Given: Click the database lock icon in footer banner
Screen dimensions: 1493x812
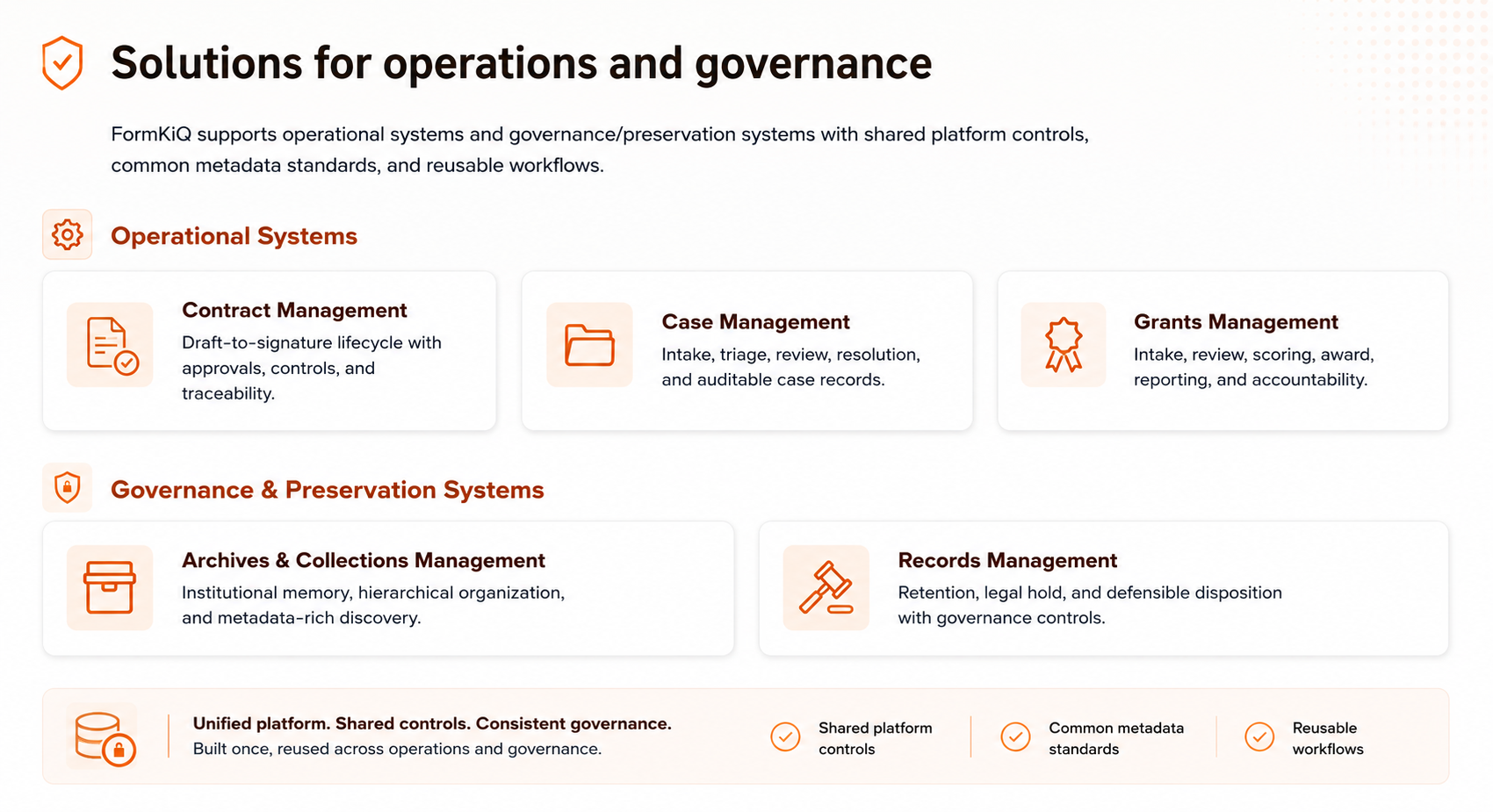Looking at the screenshot, I should [104, 737].
